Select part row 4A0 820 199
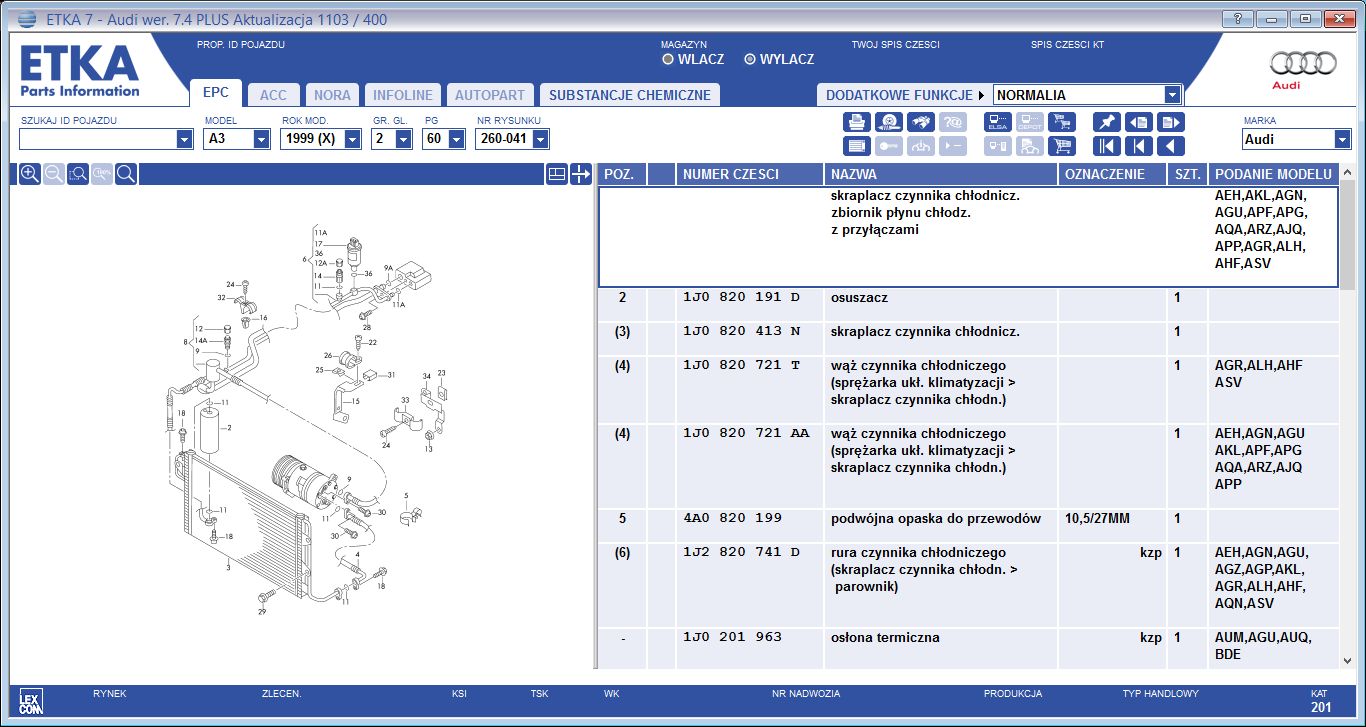The image size is (1366, 727). click(967, 526)
